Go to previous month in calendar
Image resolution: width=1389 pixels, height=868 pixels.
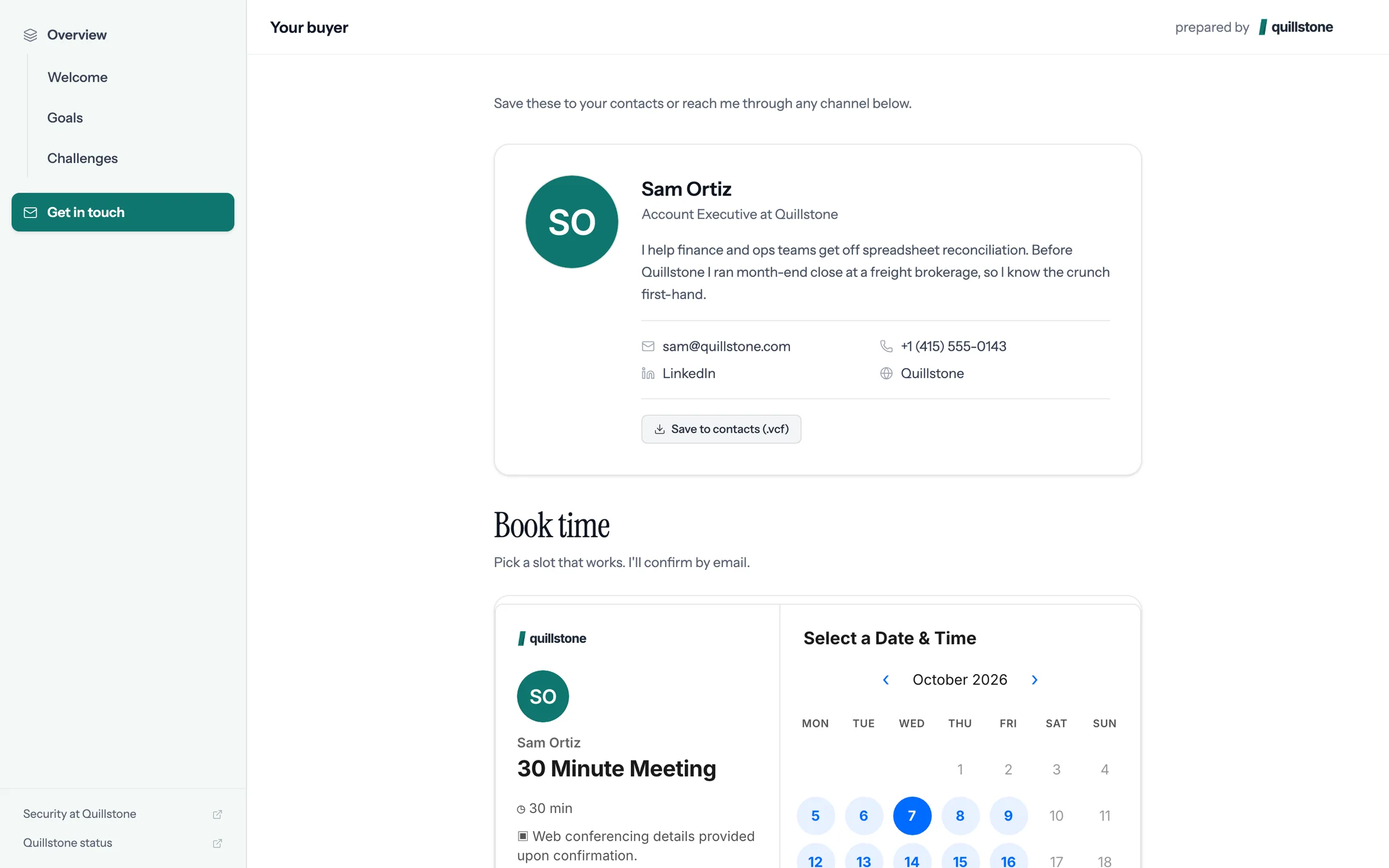[885, 679]
